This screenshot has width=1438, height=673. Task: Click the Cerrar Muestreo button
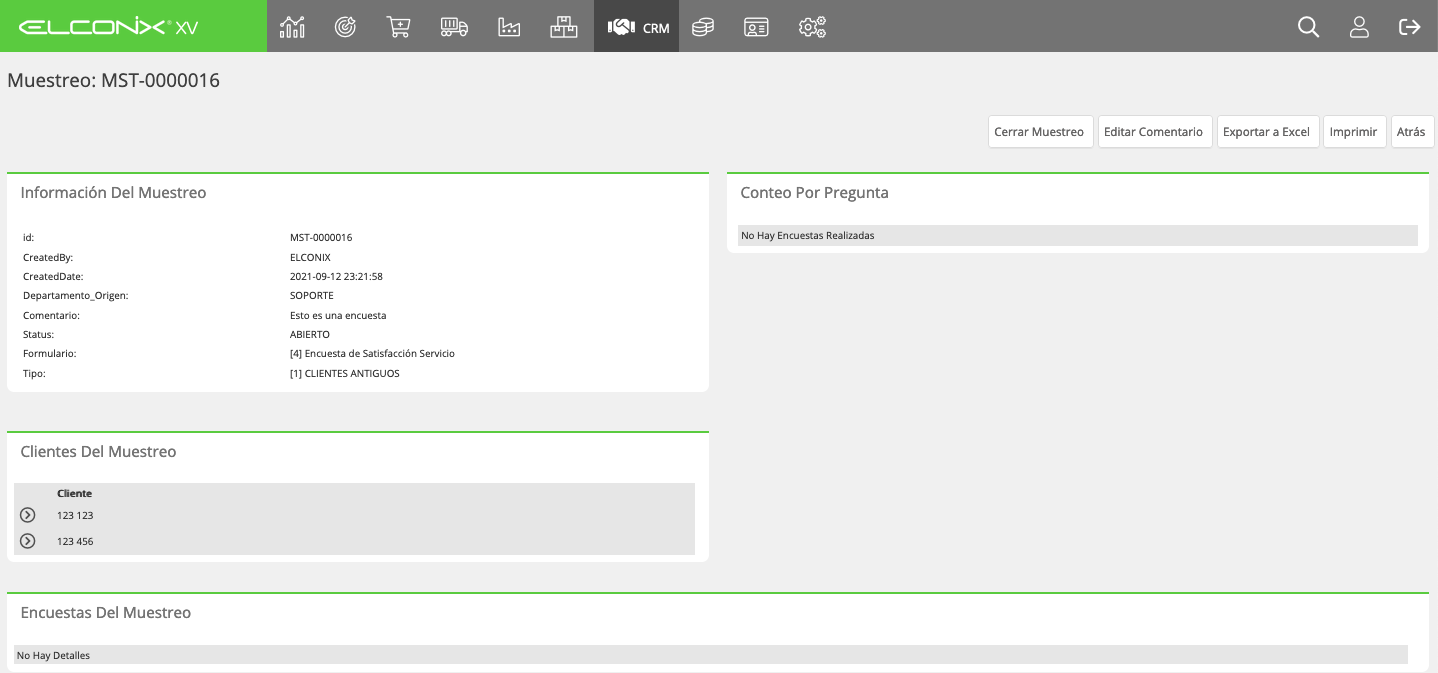pyautogui.click(x=1040, y=132)
